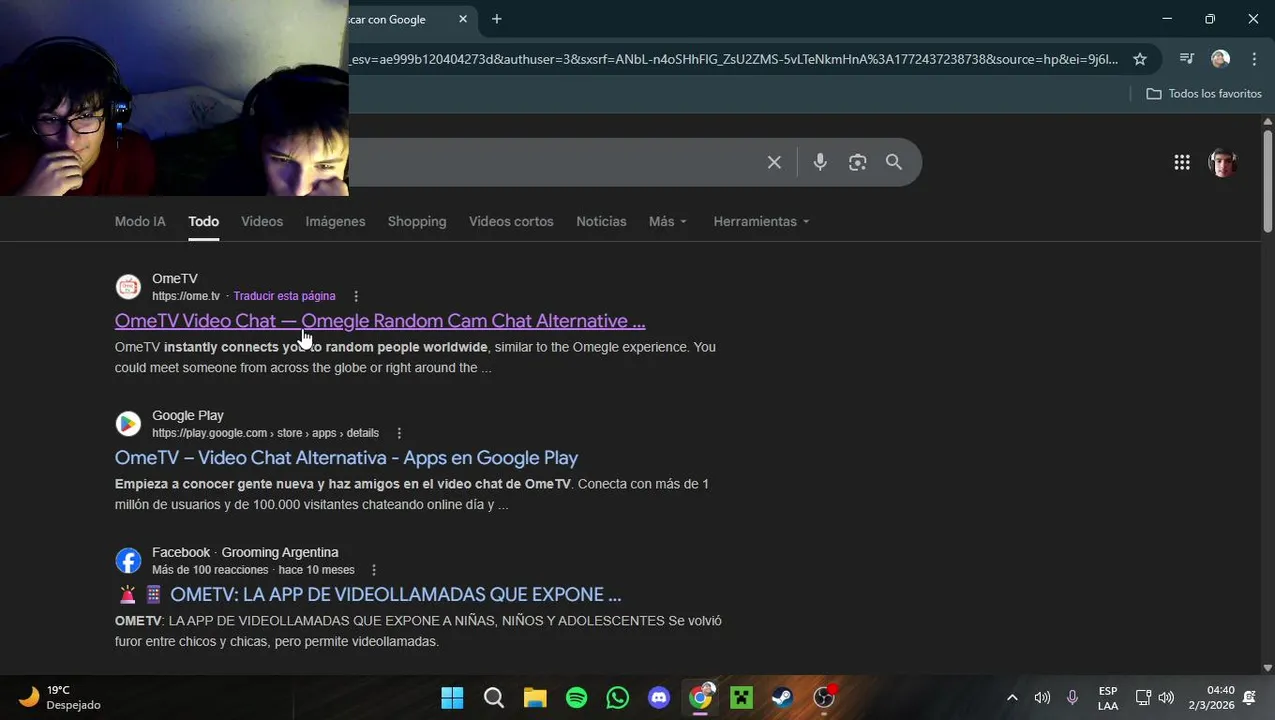Switch to Videos cortos tab
This screenshot has width=1275, height=720.
pyautogui.click(x=511, y=221)
